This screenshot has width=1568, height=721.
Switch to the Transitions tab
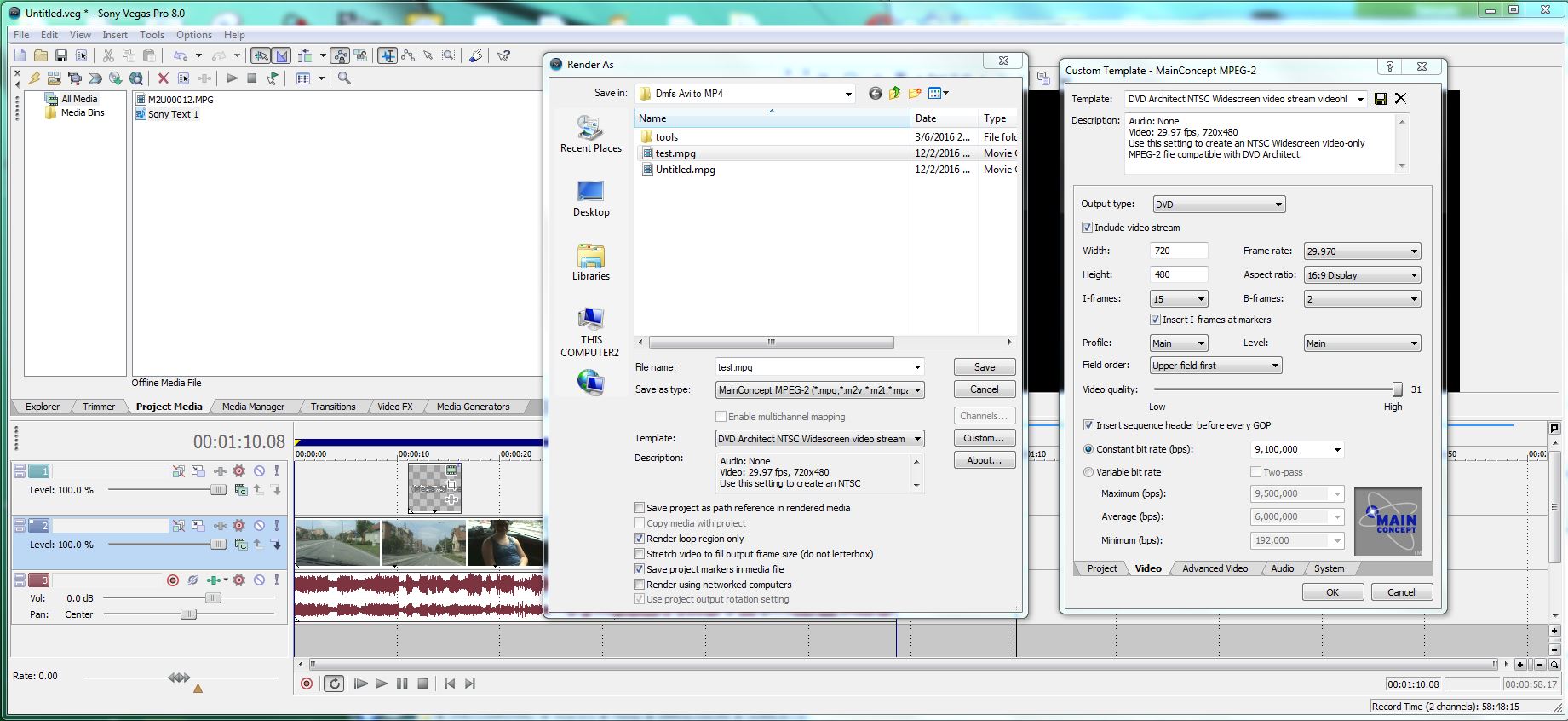333,407
